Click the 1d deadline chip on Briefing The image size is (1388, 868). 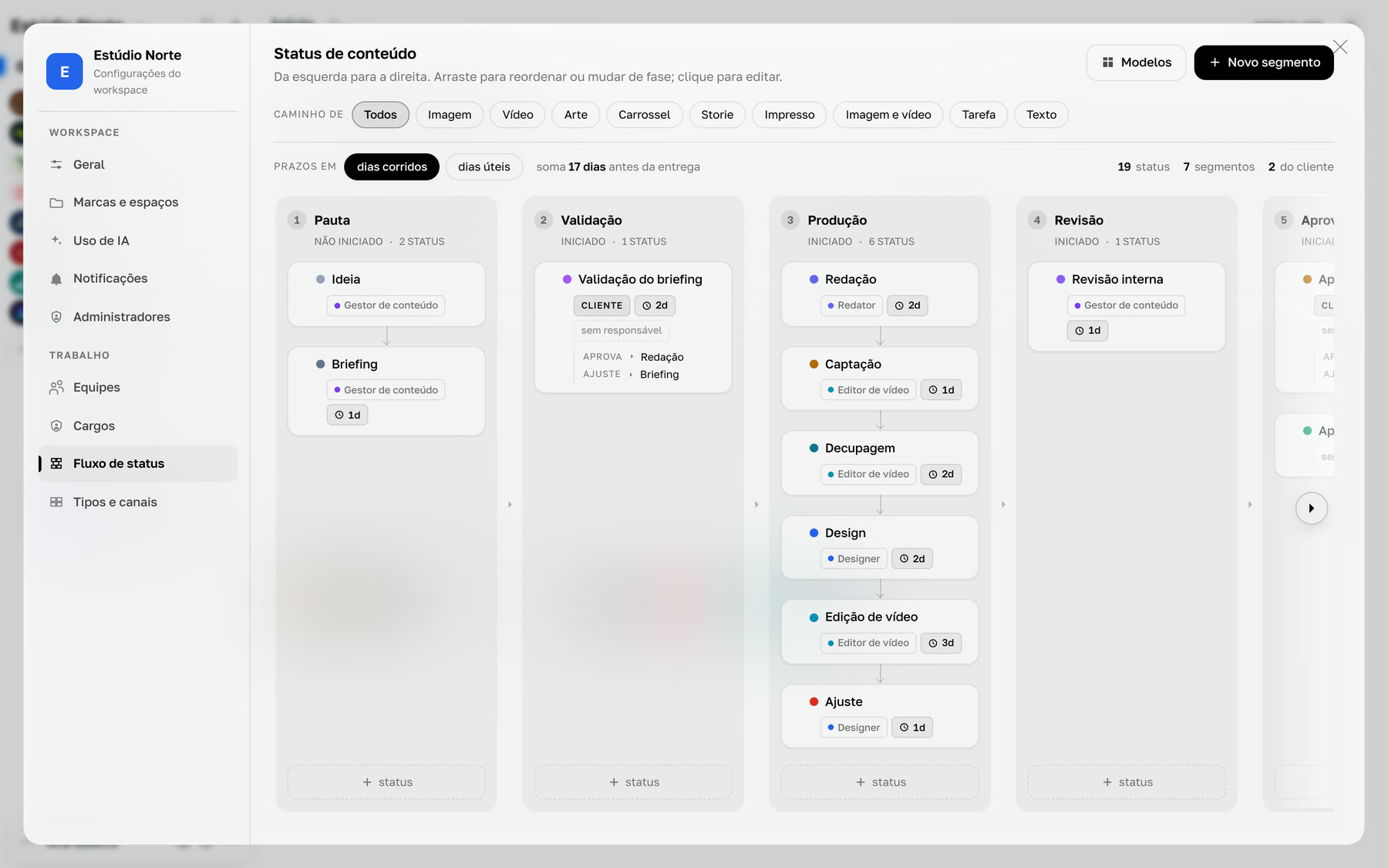347,415
